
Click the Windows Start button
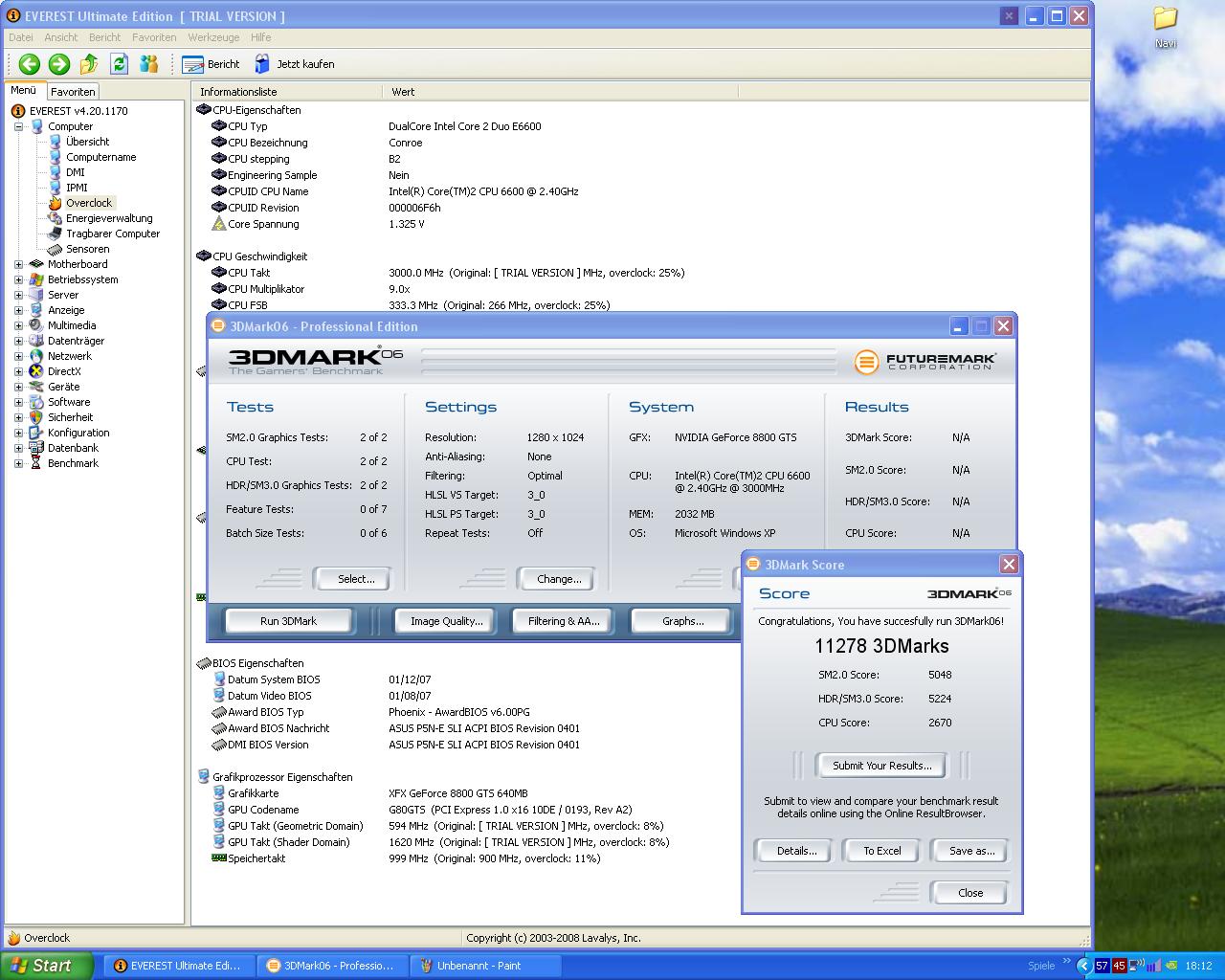47,966
